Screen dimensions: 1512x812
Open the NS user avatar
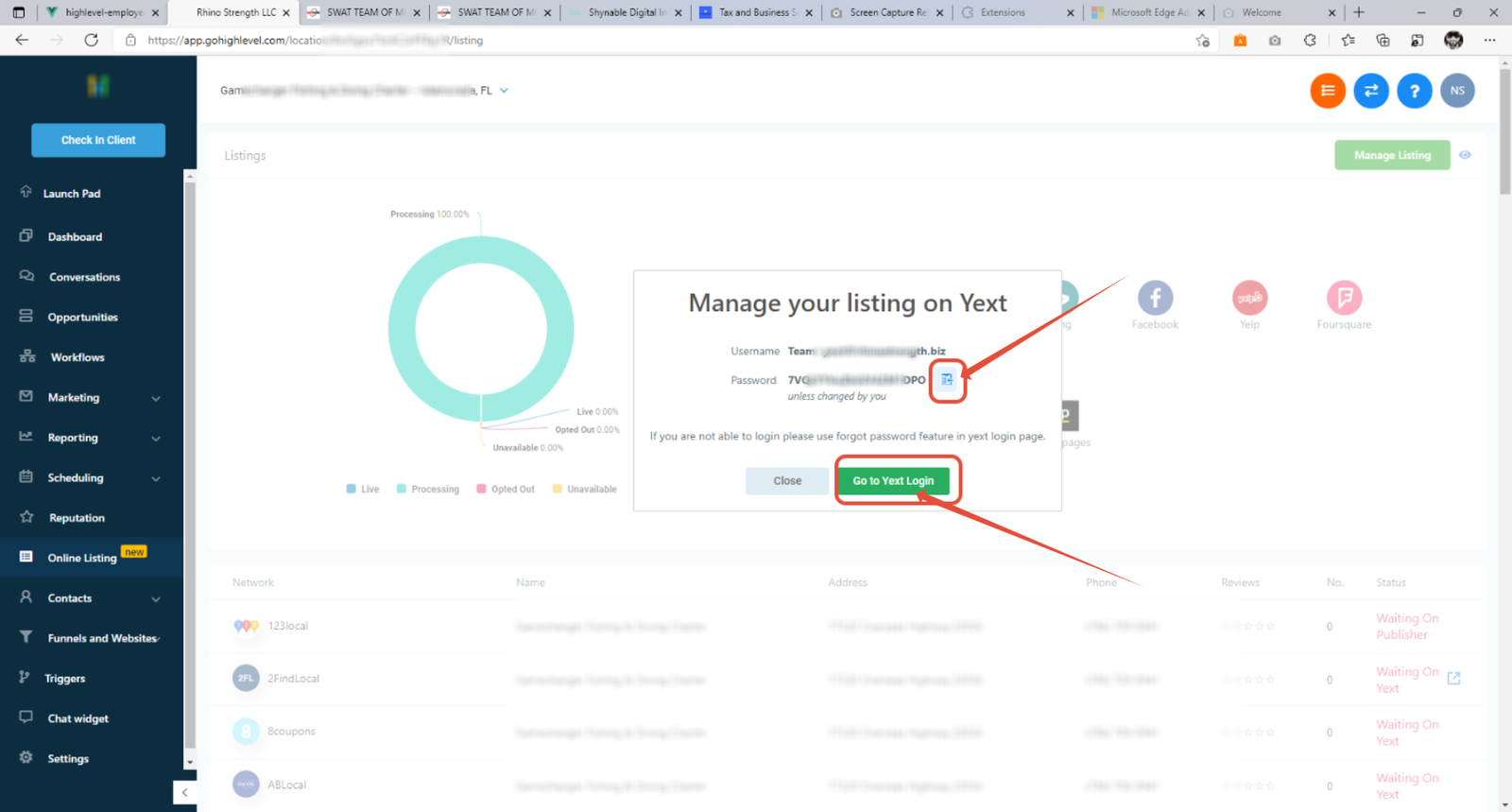[1457, 91]
